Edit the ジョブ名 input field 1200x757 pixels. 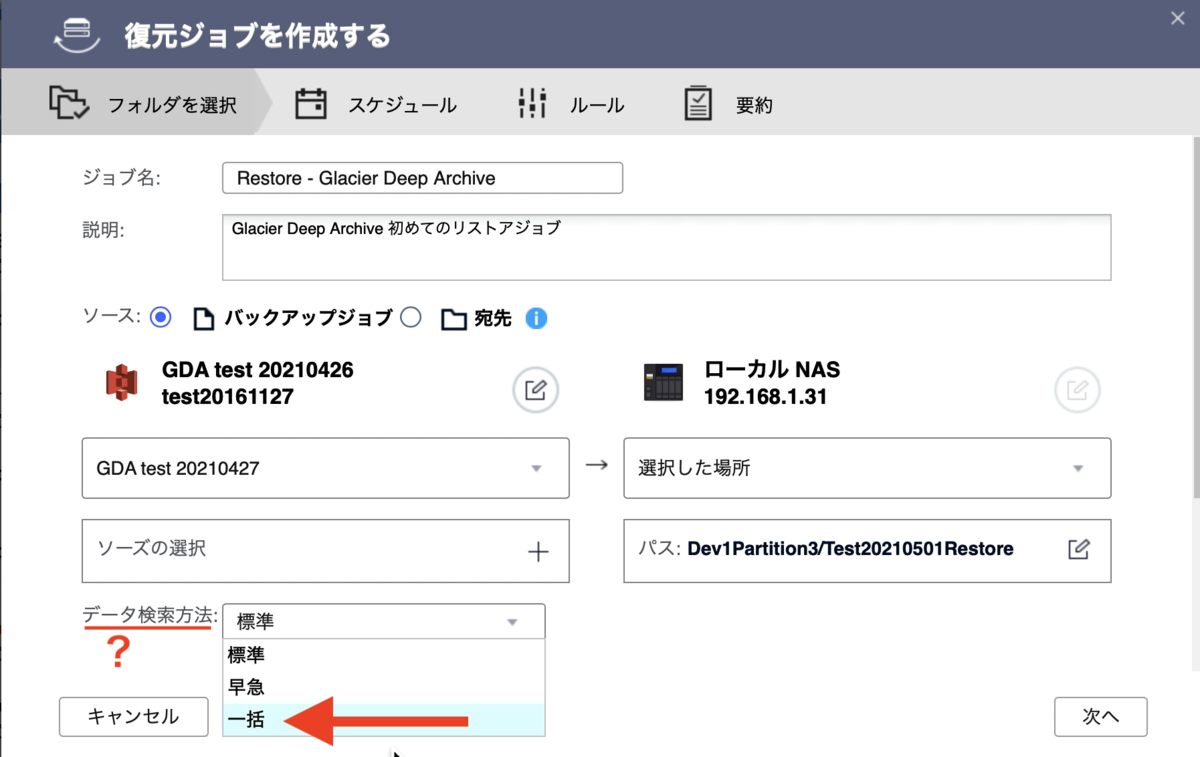coord(422,178)
